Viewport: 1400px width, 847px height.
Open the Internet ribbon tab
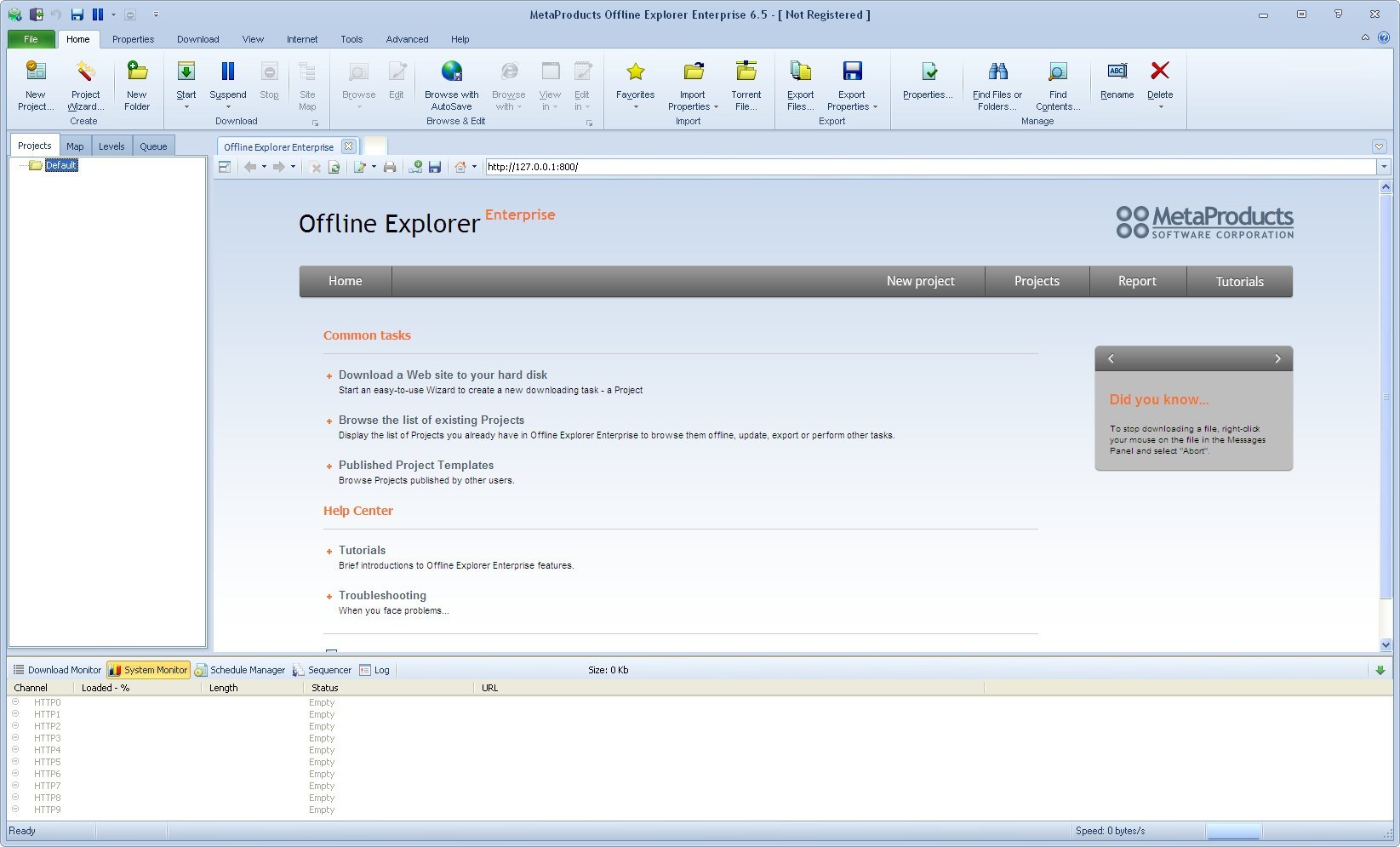302,39
